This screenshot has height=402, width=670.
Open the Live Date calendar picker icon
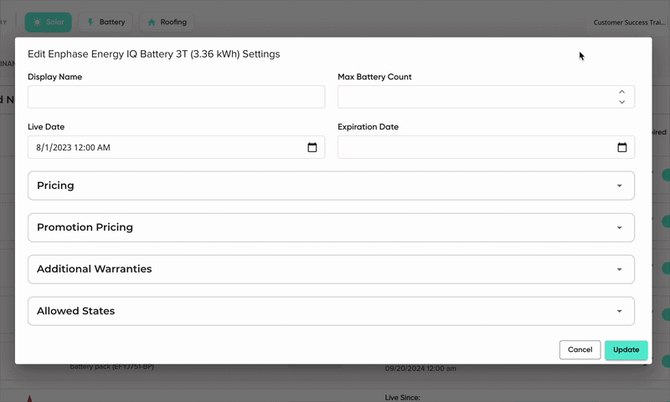[312, 147]
